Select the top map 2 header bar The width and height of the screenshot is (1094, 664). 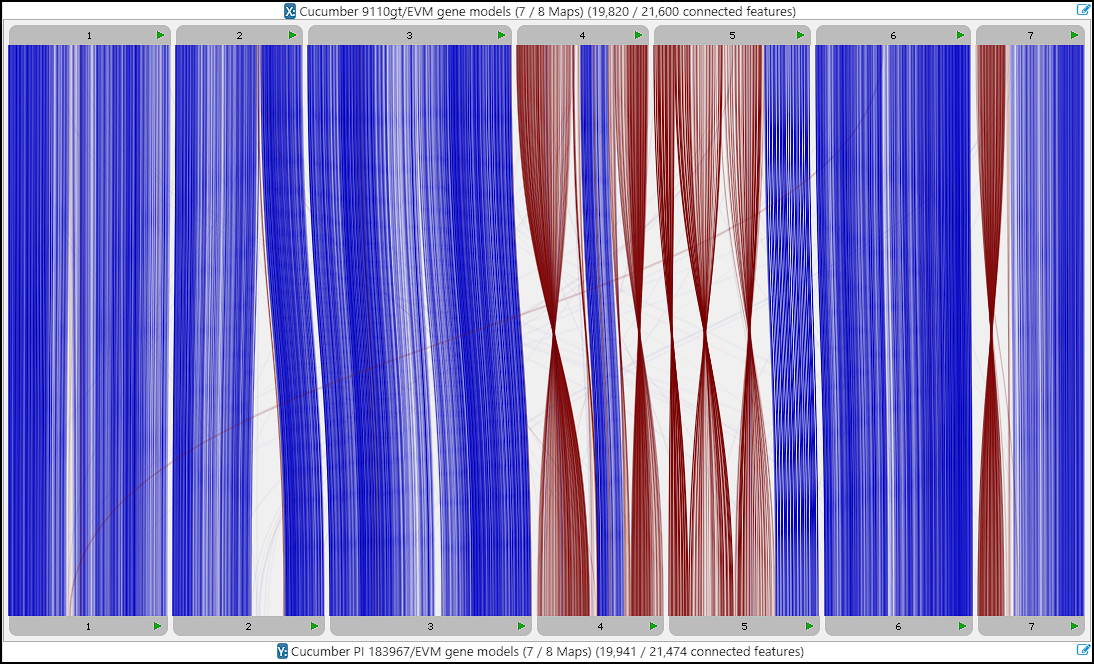tap(238, 35)
